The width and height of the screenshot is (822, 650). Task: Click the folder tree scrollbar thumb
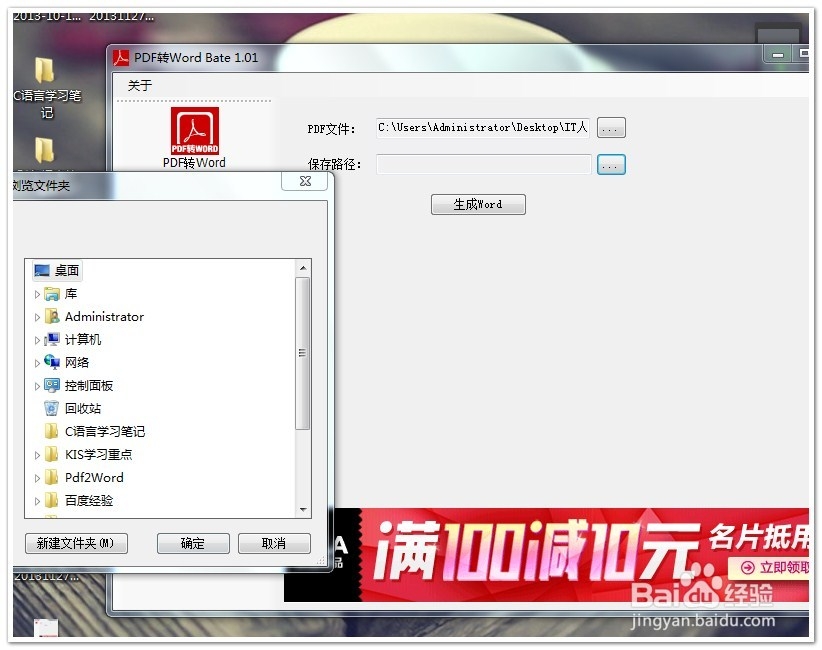coord(302,353)
